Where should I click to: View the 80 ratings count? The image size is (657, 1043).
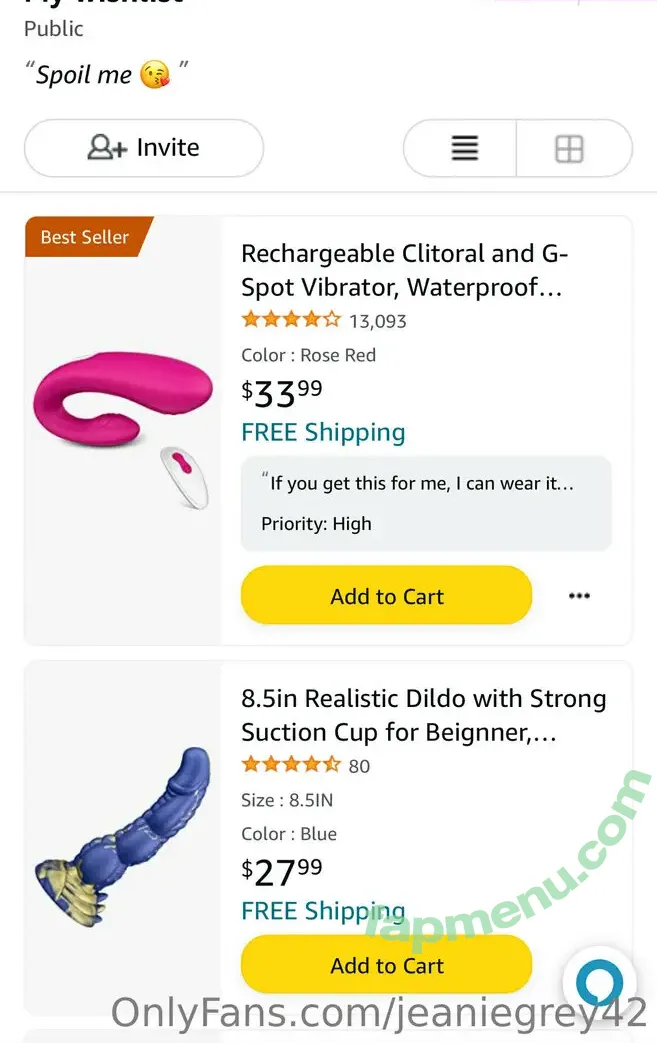(359, 767)
